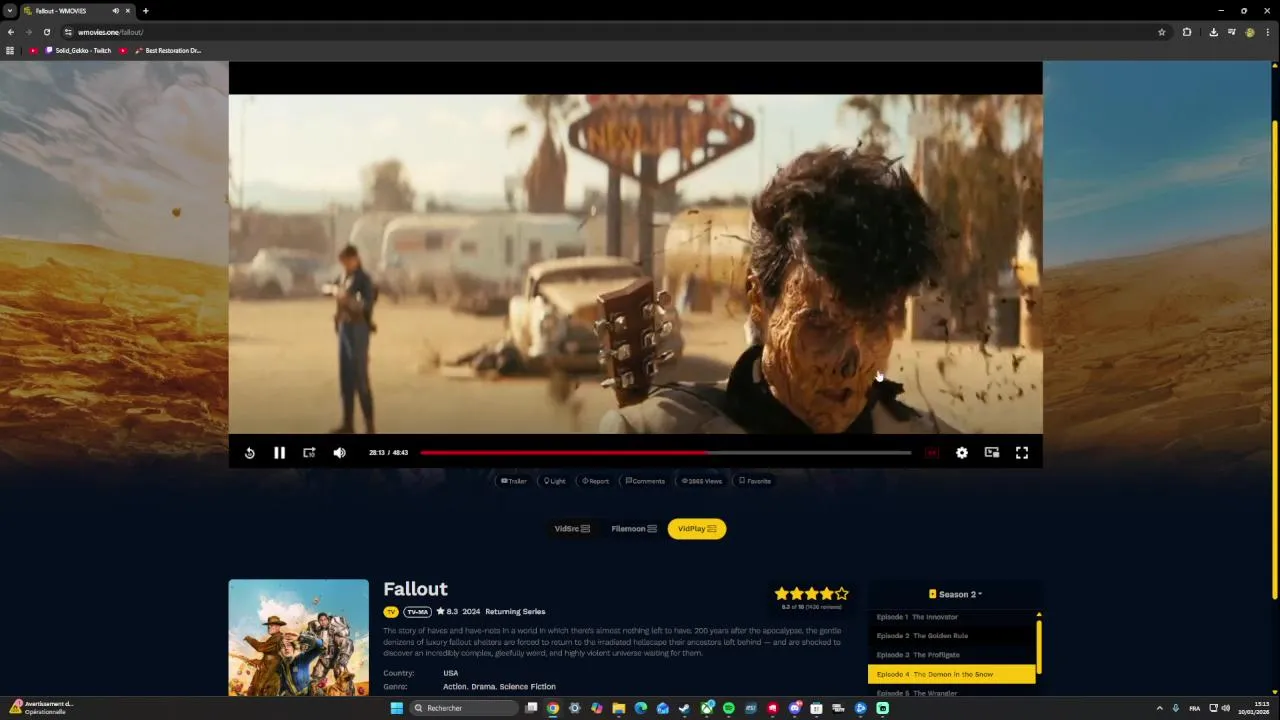1280x720 pixels.
Task: Open the system volume control in tray
Action: click(1225, 708)
